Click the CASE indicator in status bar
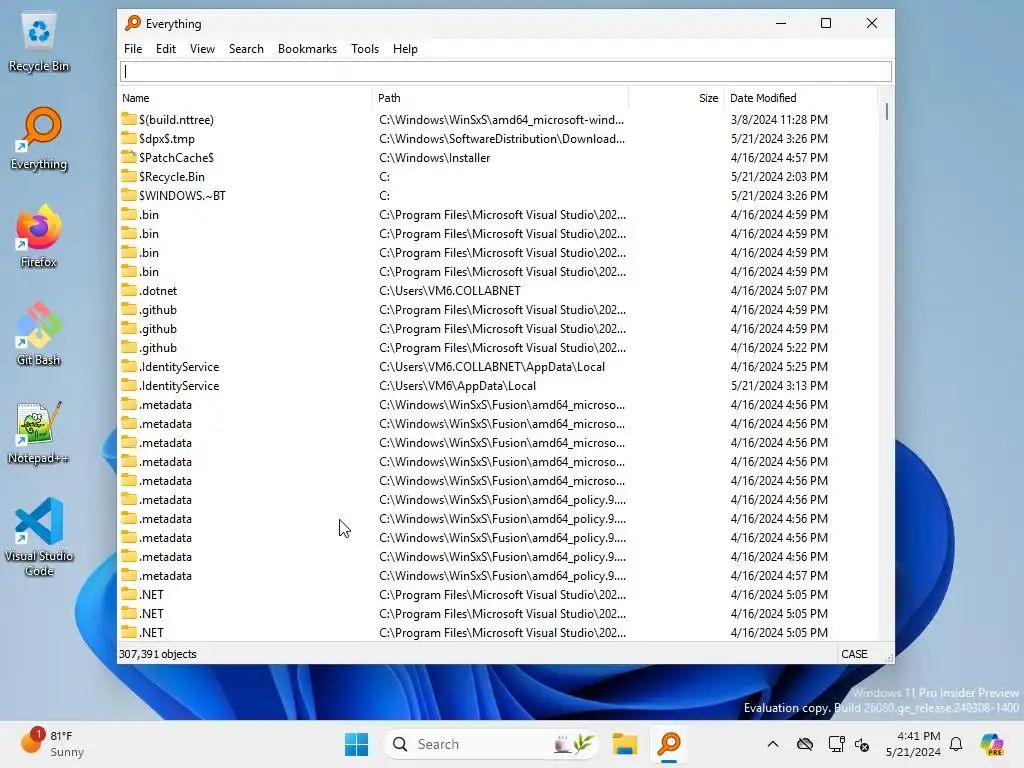1024x768 pixels. (x=854, y=654)
